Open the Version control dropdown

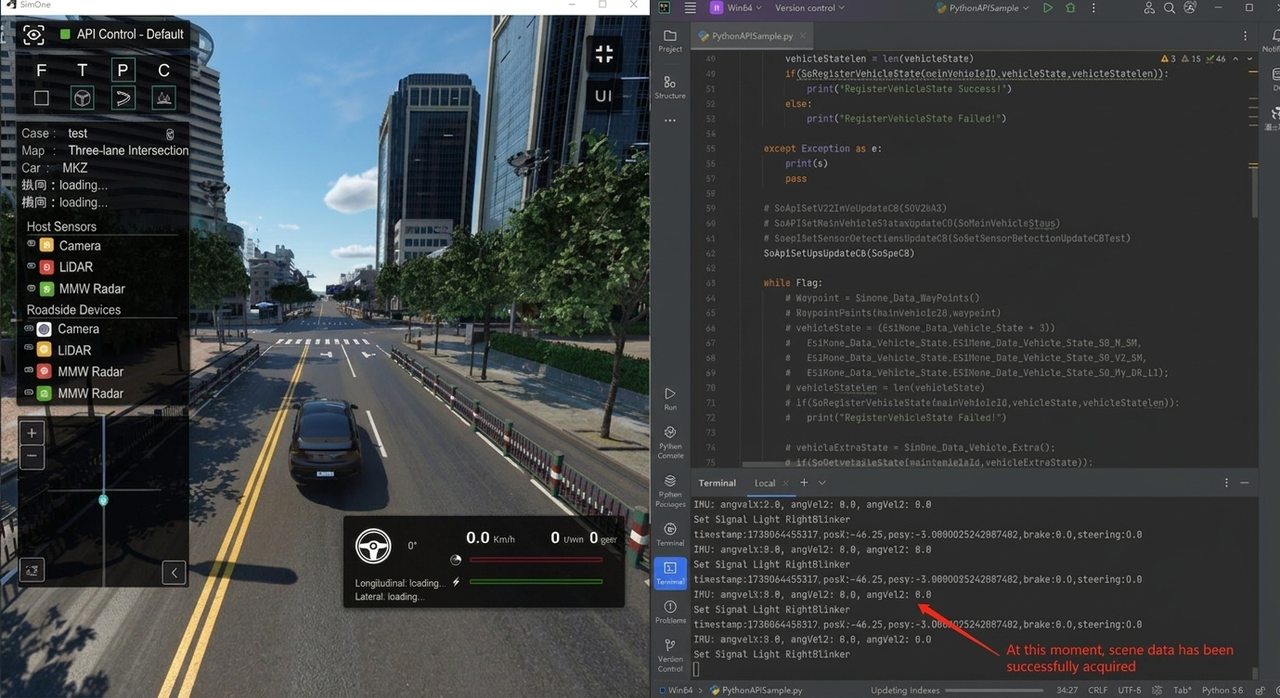[810, 7]
